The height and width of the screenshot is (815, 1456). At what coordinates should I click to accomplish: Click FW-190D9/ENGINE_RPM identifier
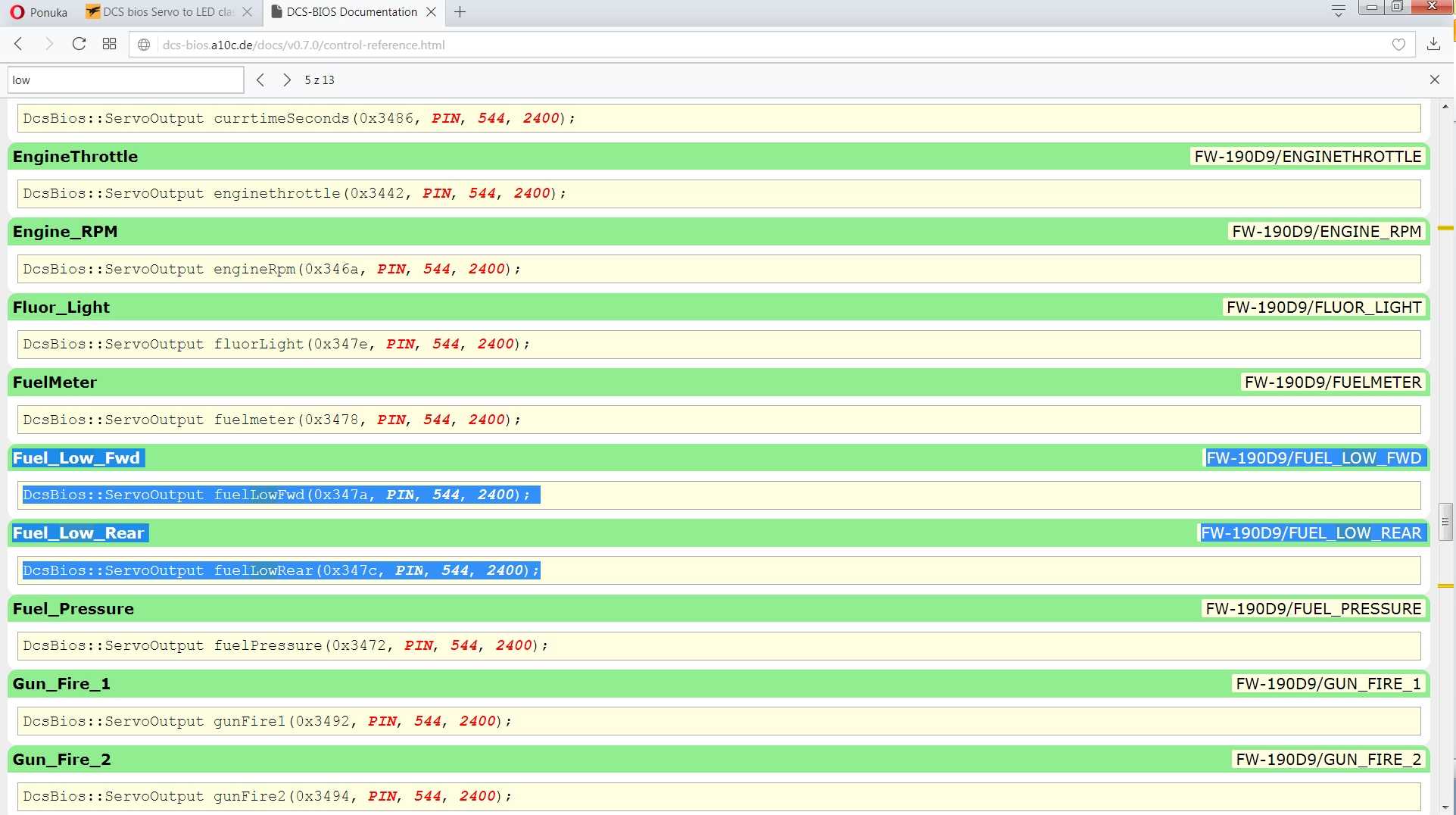click(x=1327, y=232)
